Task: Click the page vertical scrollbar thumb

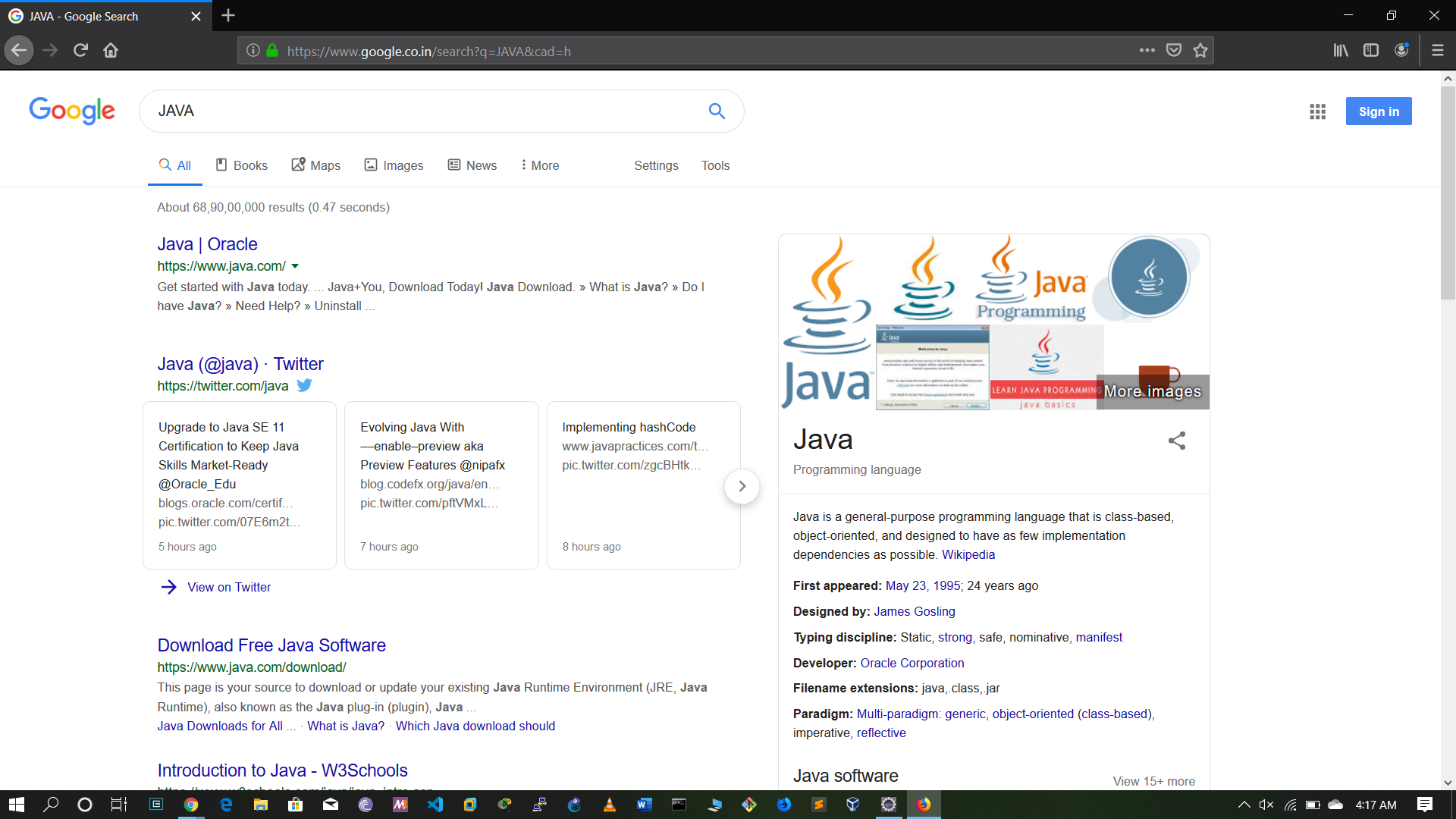Action: [1448, 193]
